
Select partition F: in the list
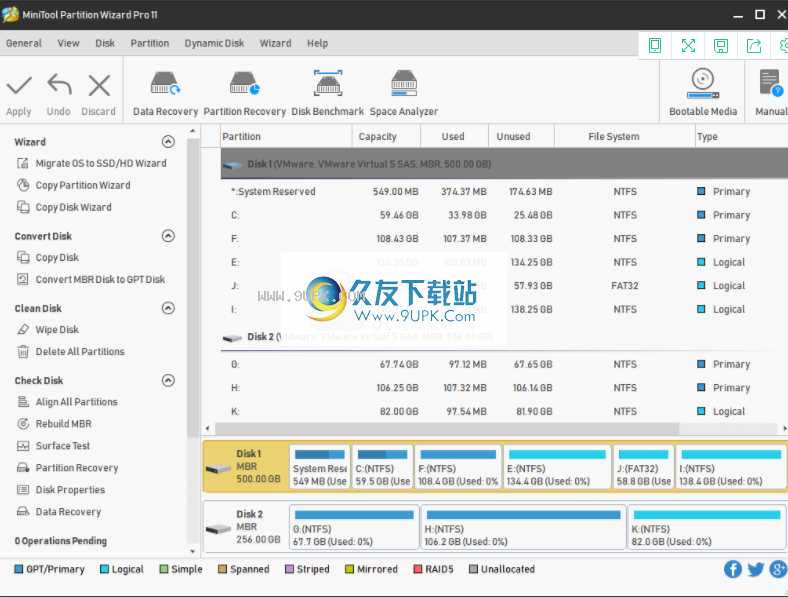point(504,239)
